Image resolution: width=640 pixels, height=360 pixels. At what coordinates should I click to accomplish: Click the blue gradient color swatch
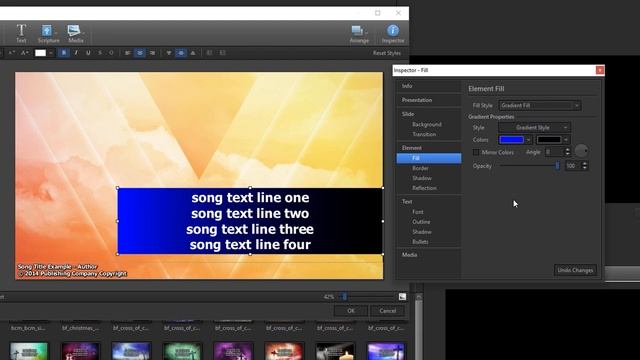[511, 140]
